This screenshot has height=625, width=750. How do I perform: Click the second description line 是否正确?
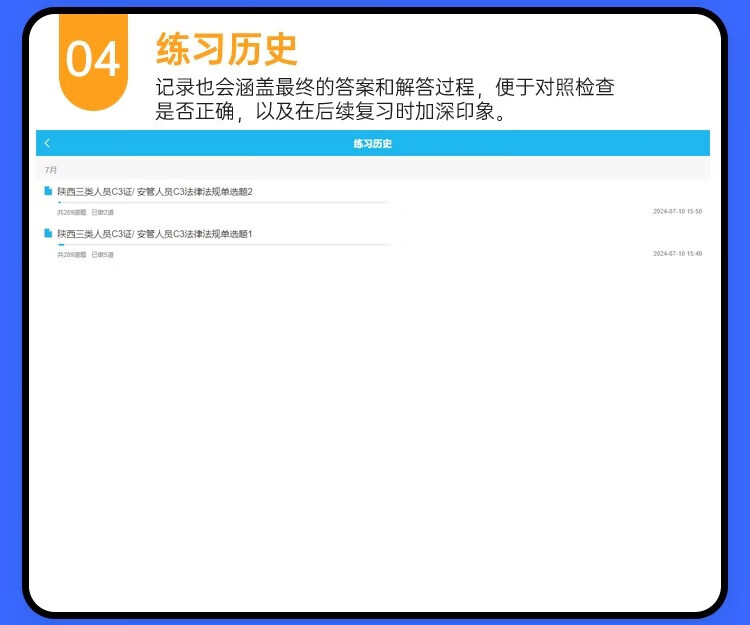click(335, 111)
